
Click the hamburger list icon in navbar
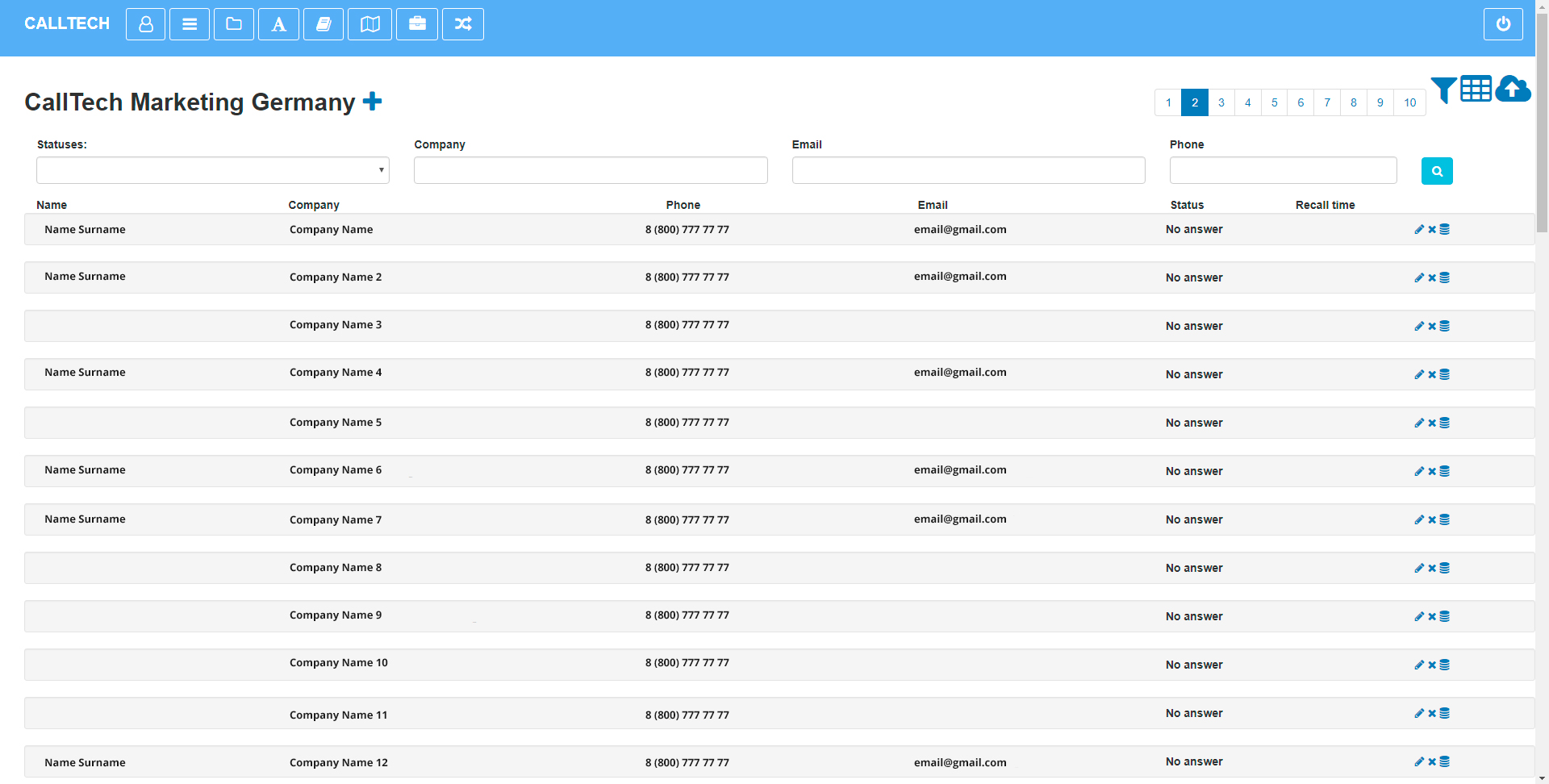click(190, 24)
